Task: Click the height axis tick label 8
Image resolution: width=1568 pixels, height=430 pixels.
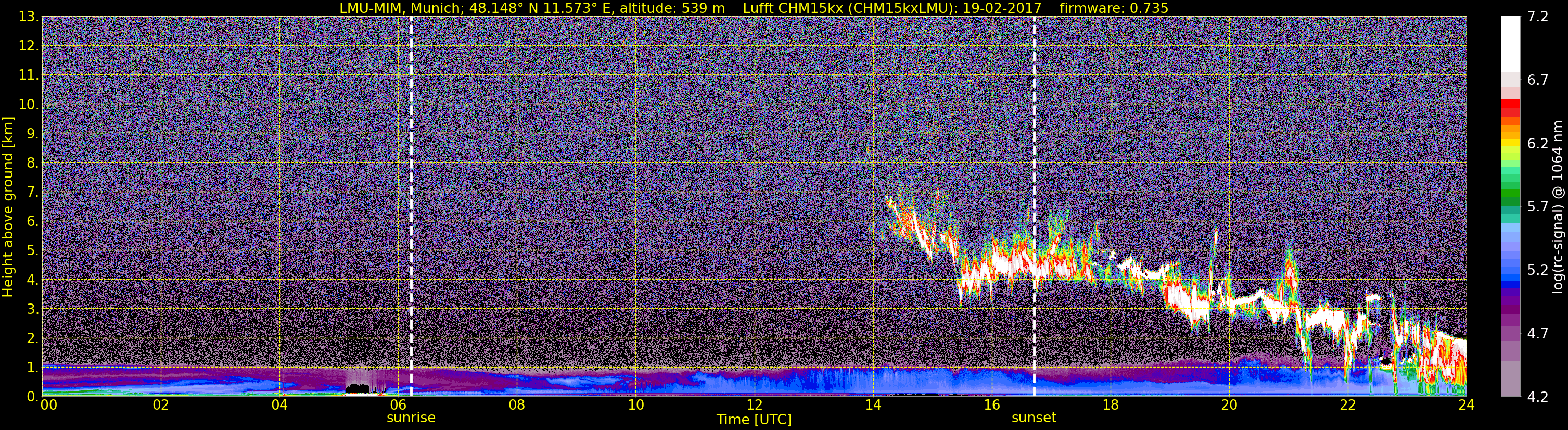Action: (32, 162)
